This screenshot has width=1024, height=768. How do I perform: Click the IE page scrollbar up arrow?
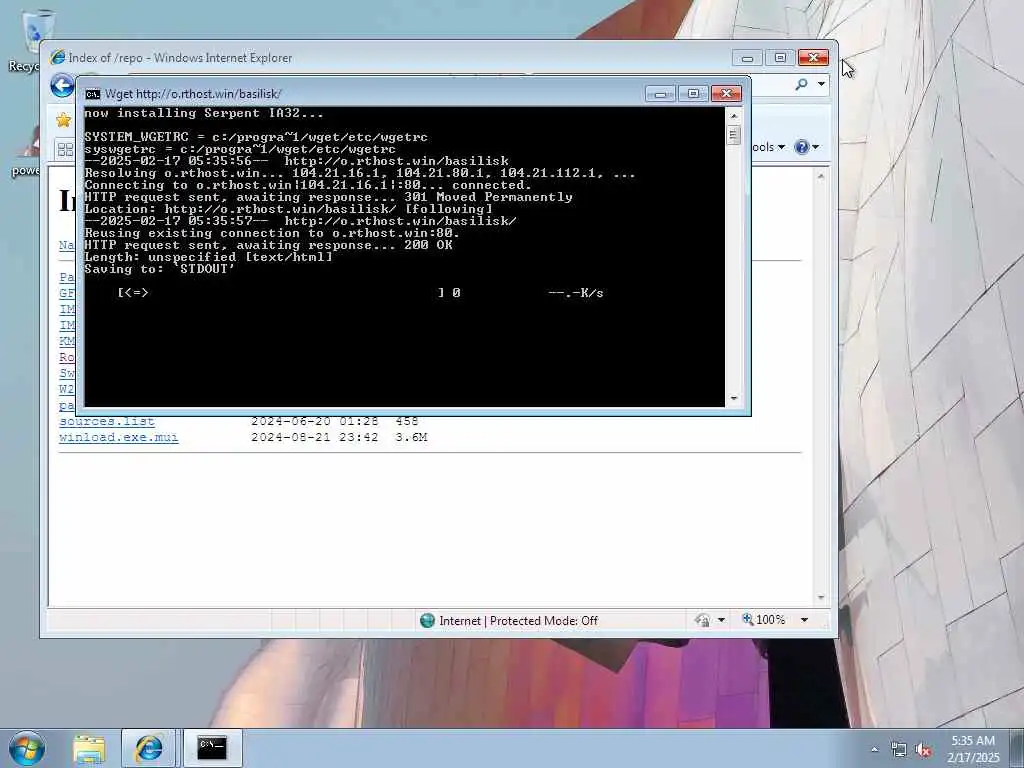[x=821, y=176]
